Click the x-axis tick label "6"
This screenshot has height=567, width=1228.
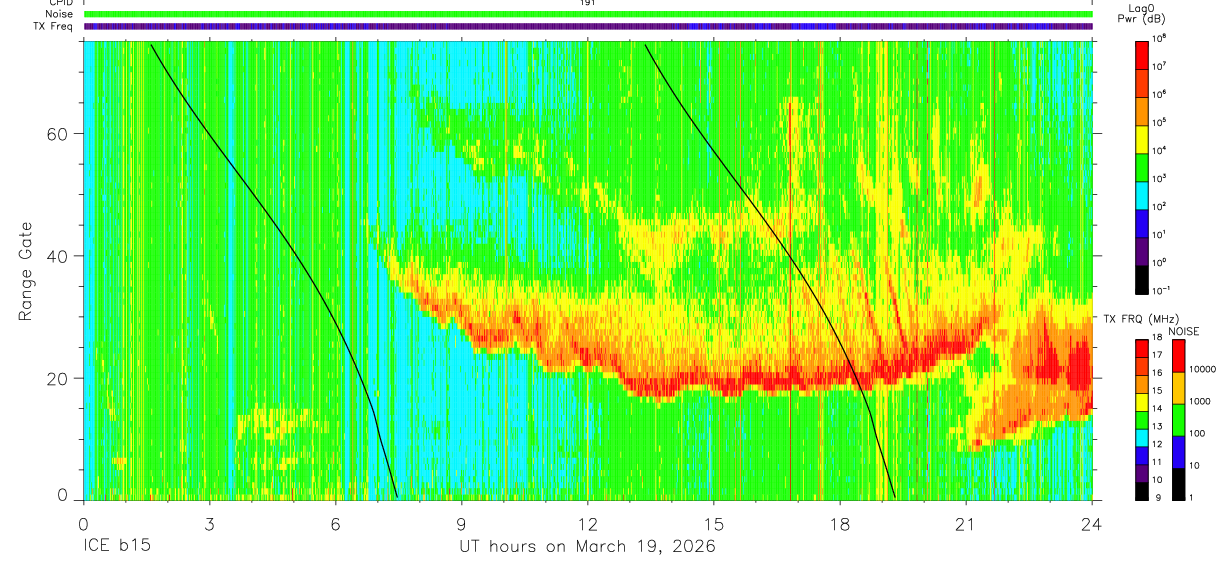[335, 524]
